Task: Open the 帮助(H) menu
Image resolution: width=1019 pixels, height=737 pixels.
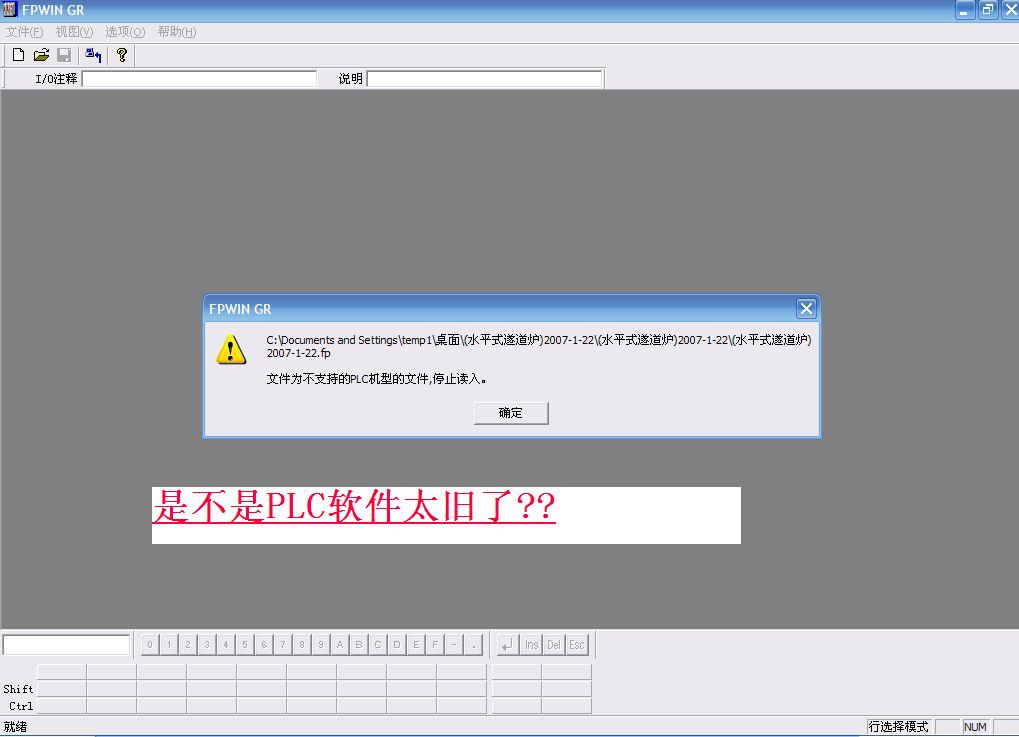Action: click(176, 32)
